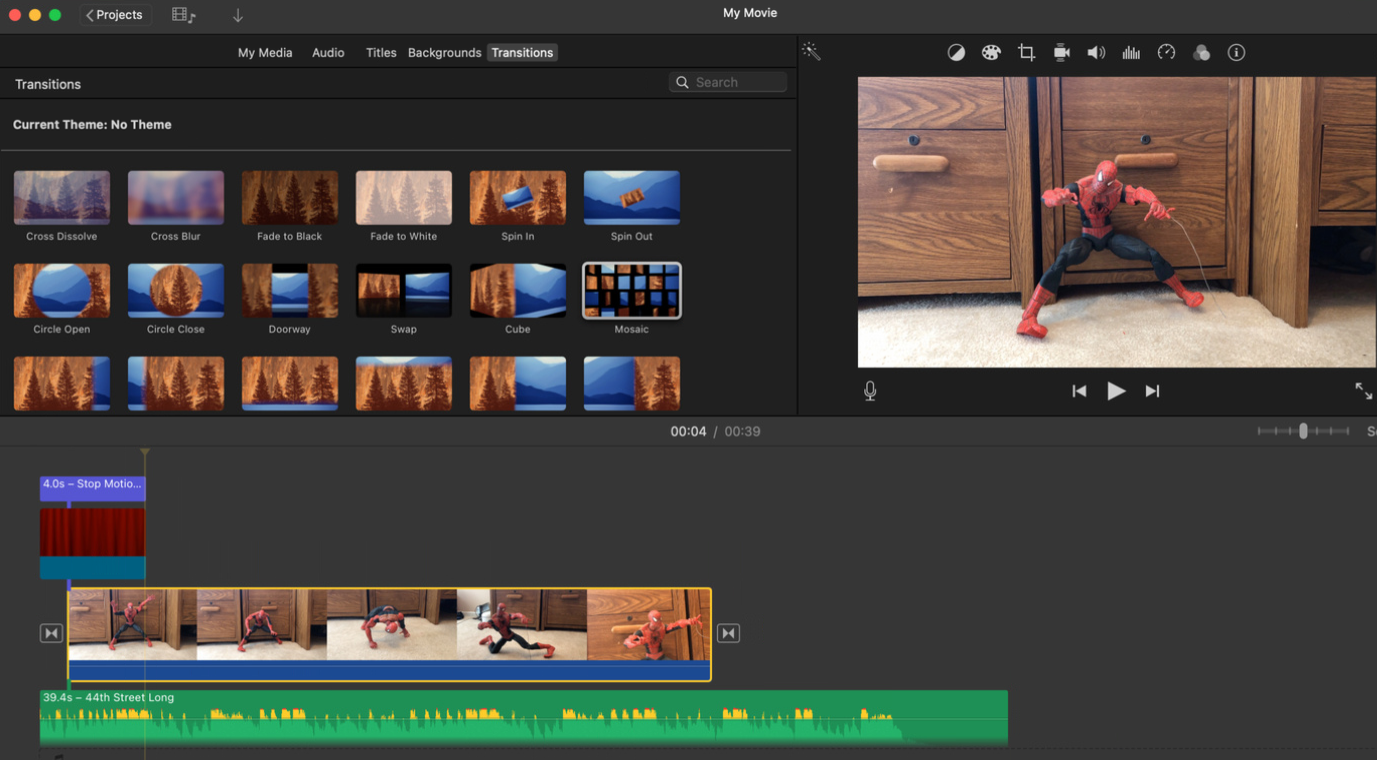Click the media import filmstrip icon
This screenshot has width=1377, height=760.
coord(183,15)
